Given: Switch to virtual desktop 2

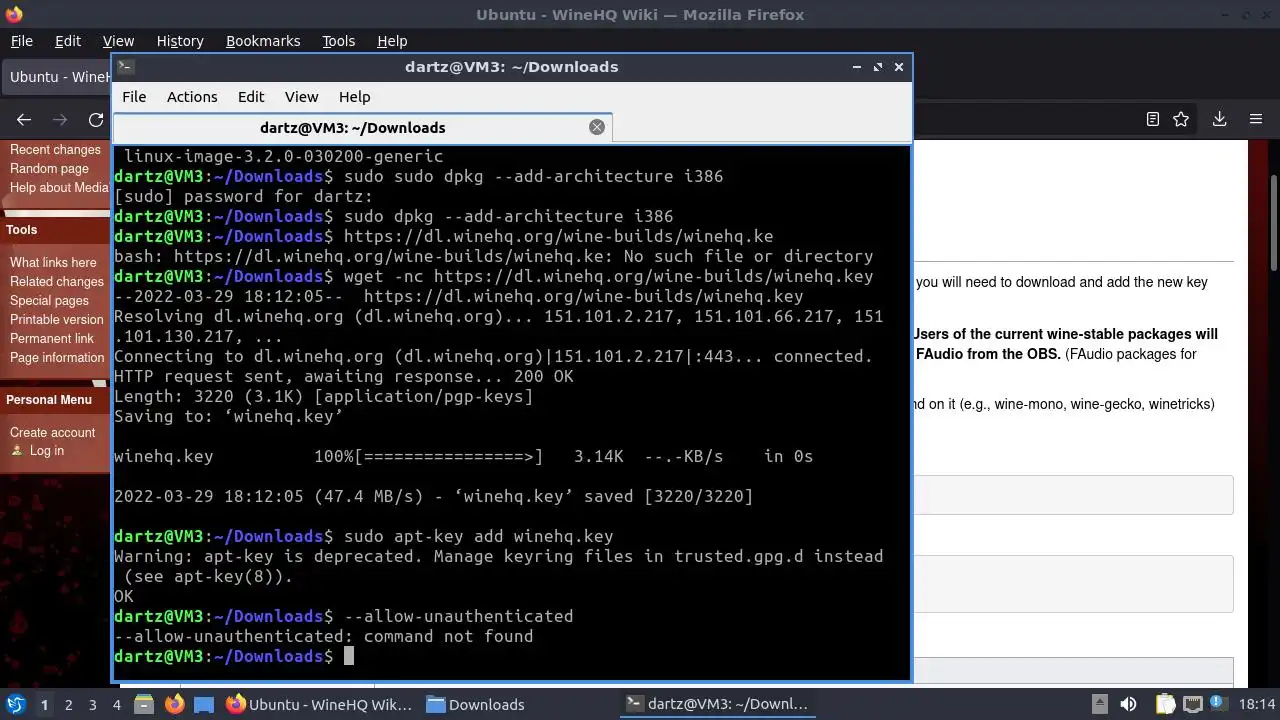Looking at the screenshot, I should point(68,704).
